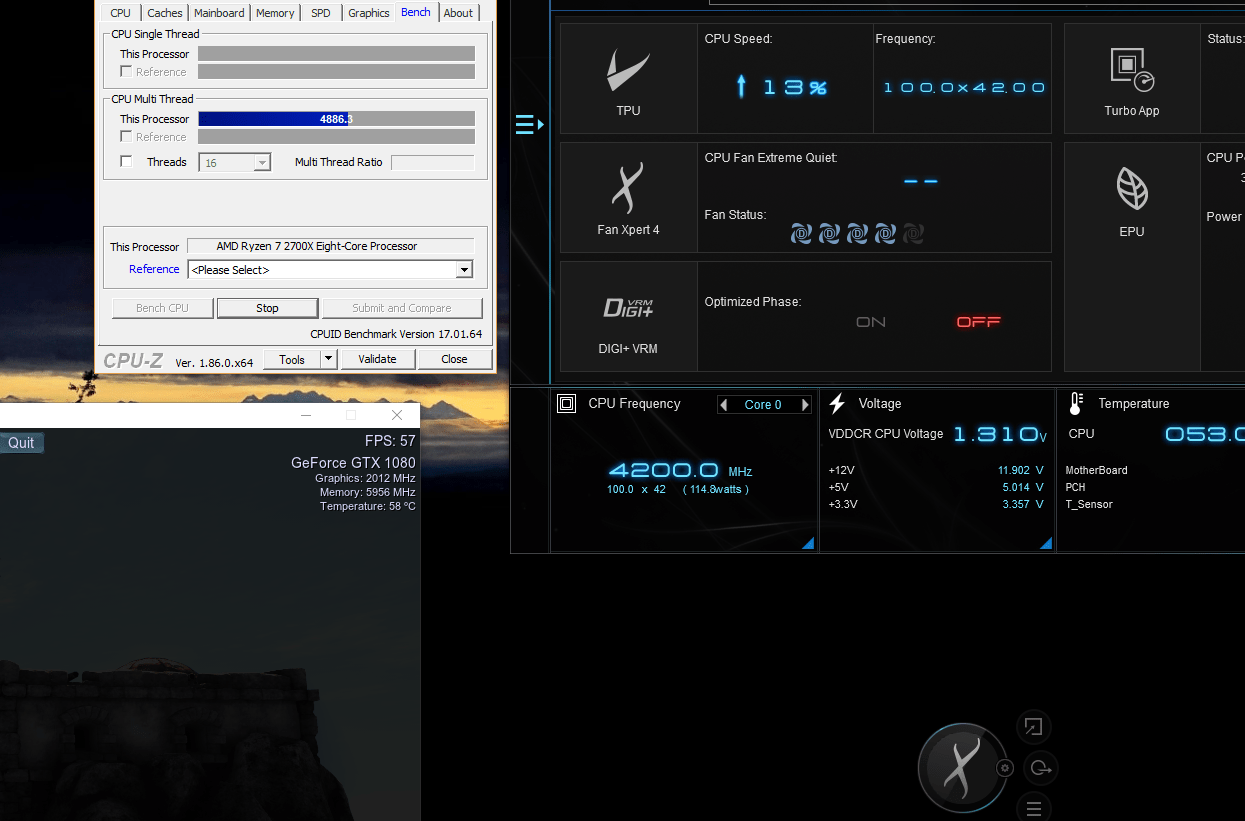The width and height of the screenshot is (1245, 821).
Task: Open the Threads count dropdown showing 16
Action: click(262, 161)
